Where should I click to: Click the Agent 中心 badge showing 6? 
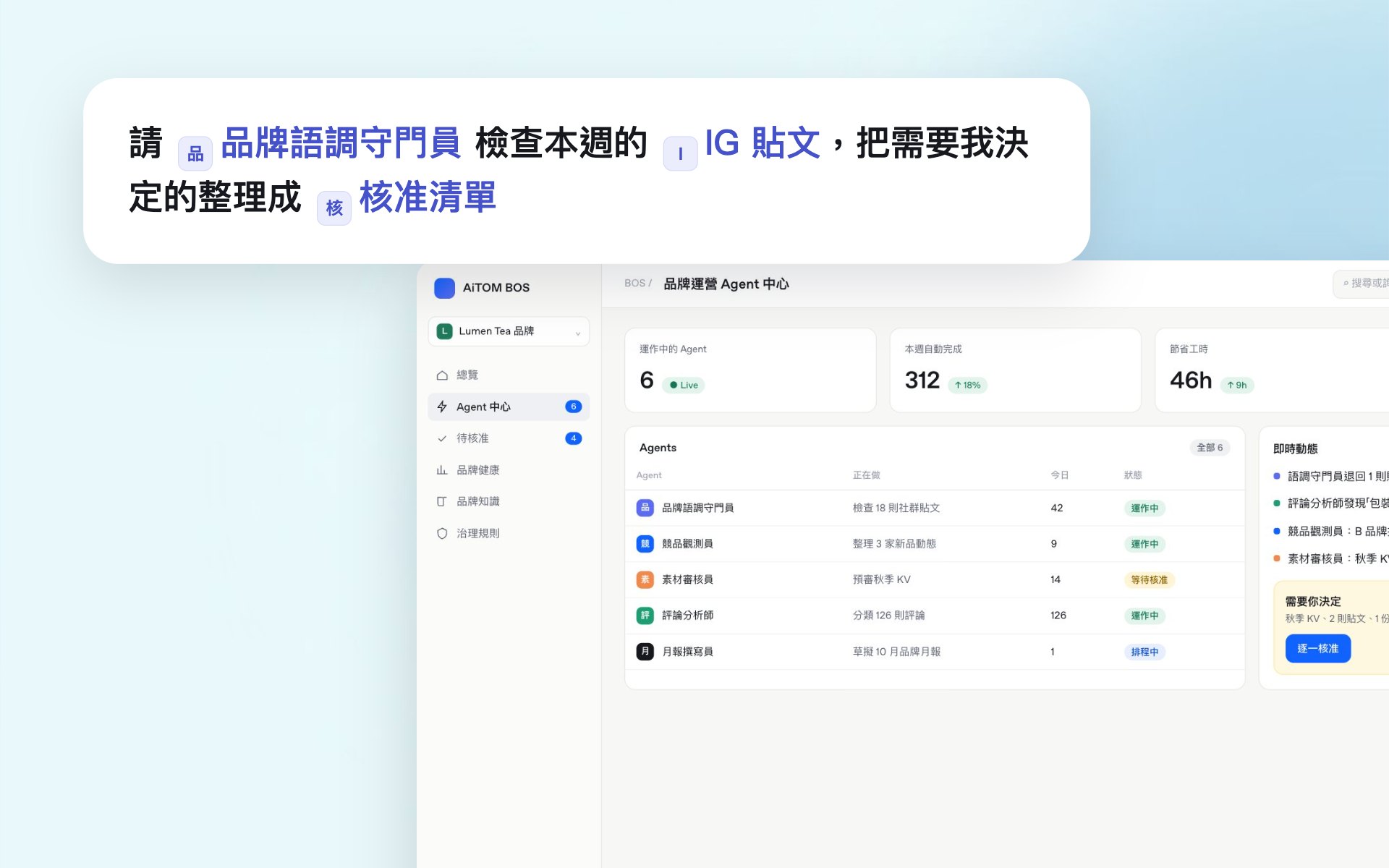[573, 407]
